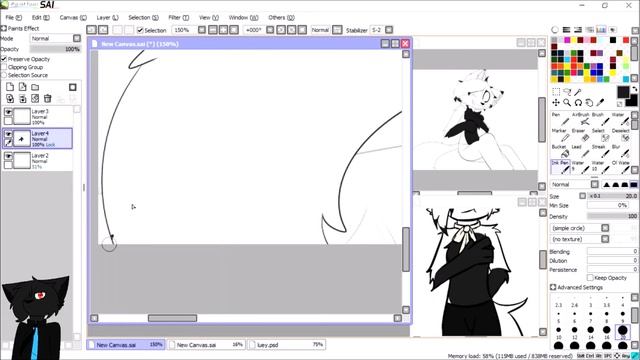The image size is (640, 360).
Task: Activate the rotate view tool
Action: (578, 103)
